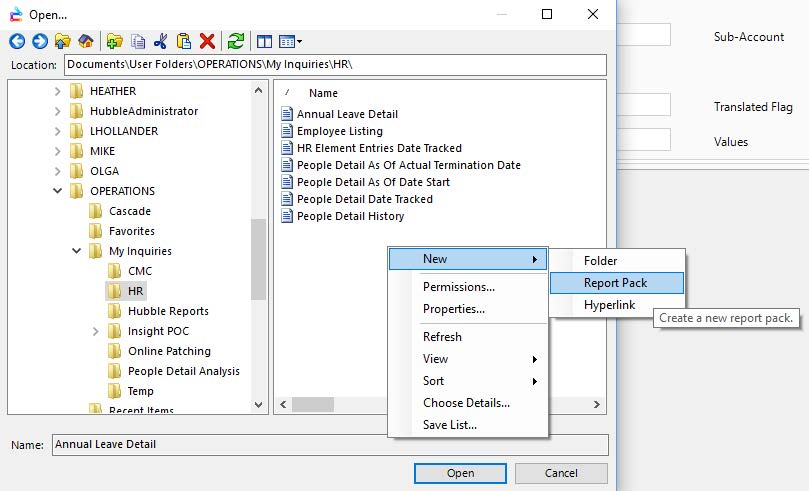This screenshot has width=809, height=491.
Task: Click the Forward navigation arrow icon
Action: pos(39,41)
